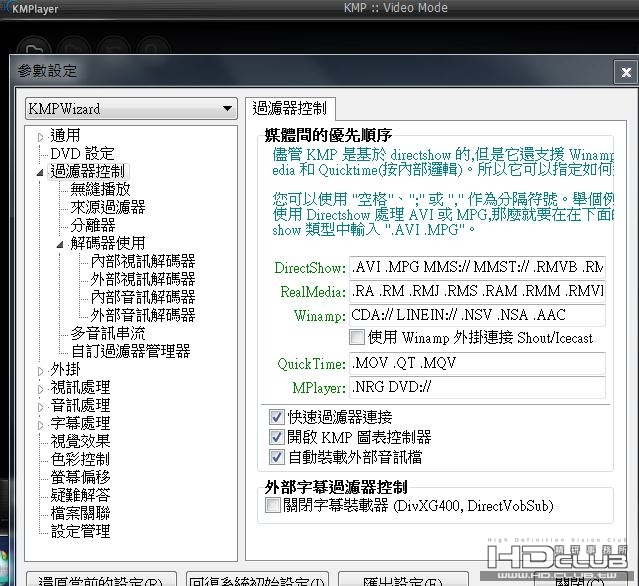Collapse the 過濾器控制 tree node
The height and width of the screenshot is (586, 639).
pyautogui.click(x=40, y=173)
